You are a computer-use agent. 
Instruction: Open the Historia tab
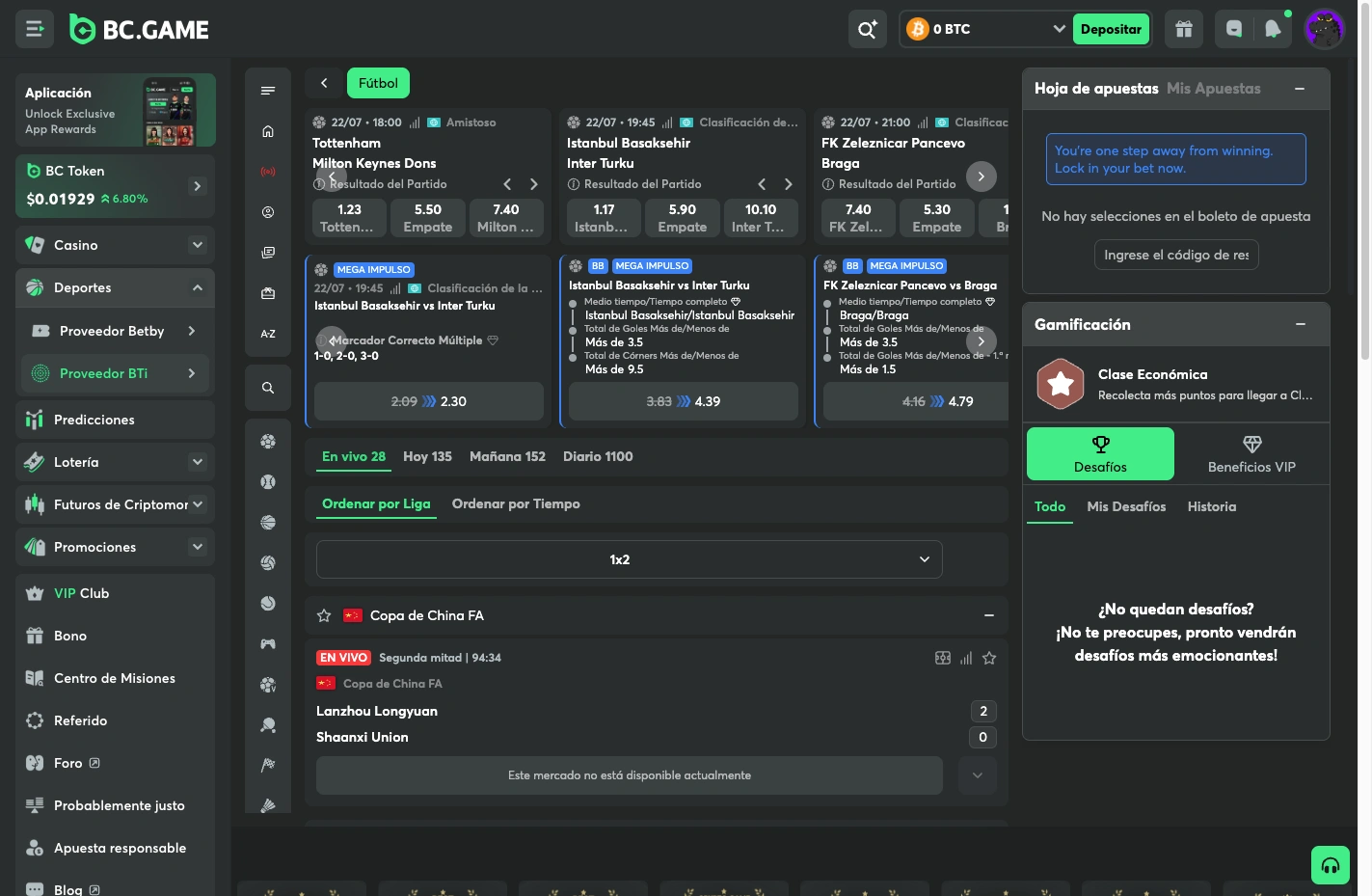click(x=1212, y=507)
